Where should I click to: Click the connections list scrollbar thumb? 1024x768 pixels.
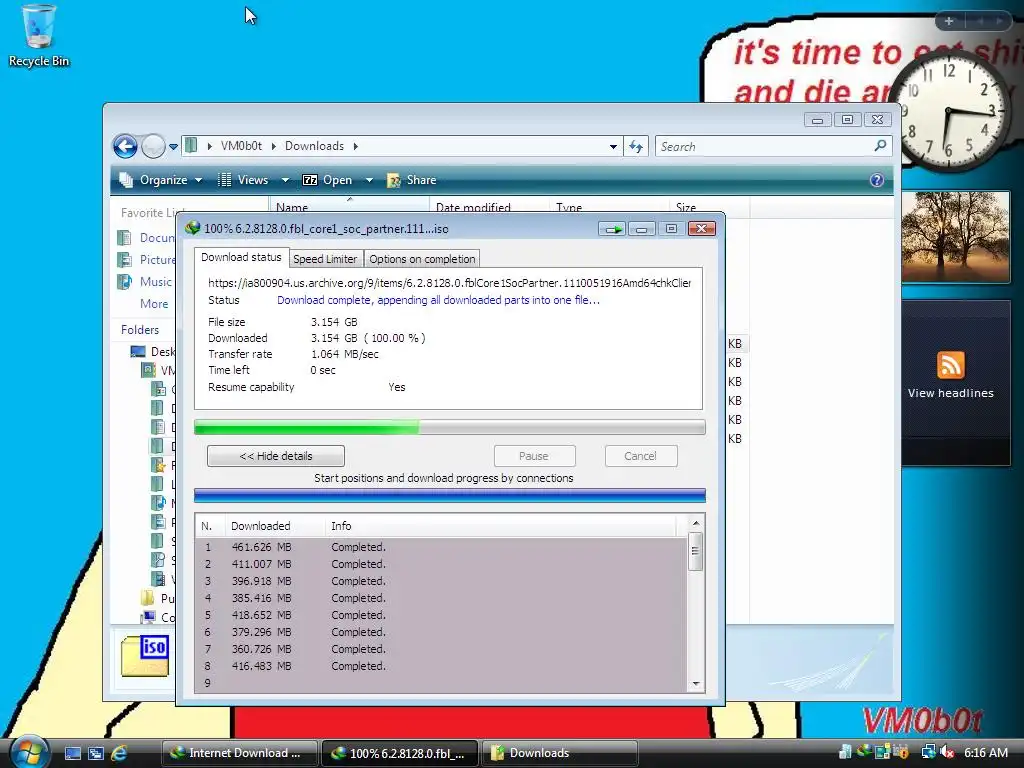(696, 551)
